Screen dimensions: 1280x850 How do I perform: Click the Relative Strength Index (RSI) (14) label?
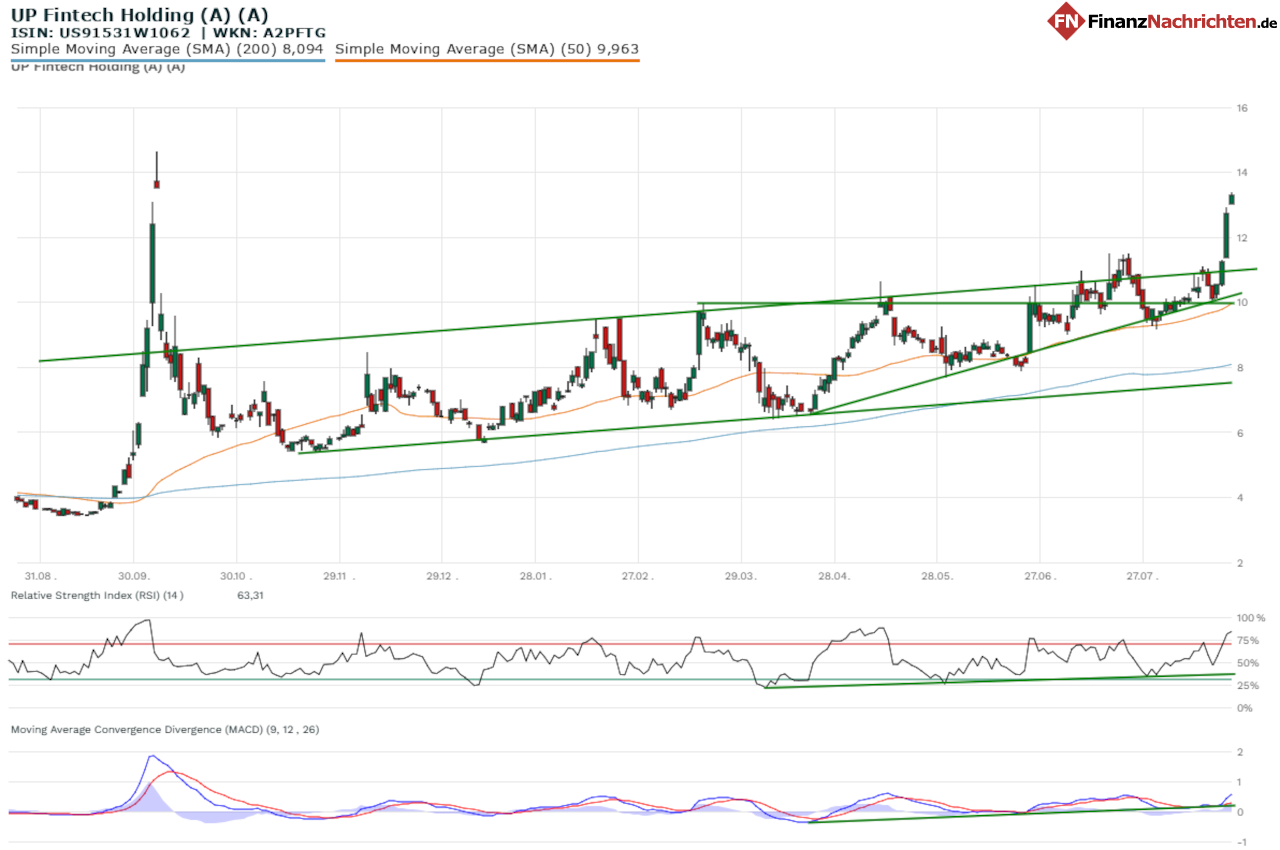pyautogui.click(x=97, y=596)
